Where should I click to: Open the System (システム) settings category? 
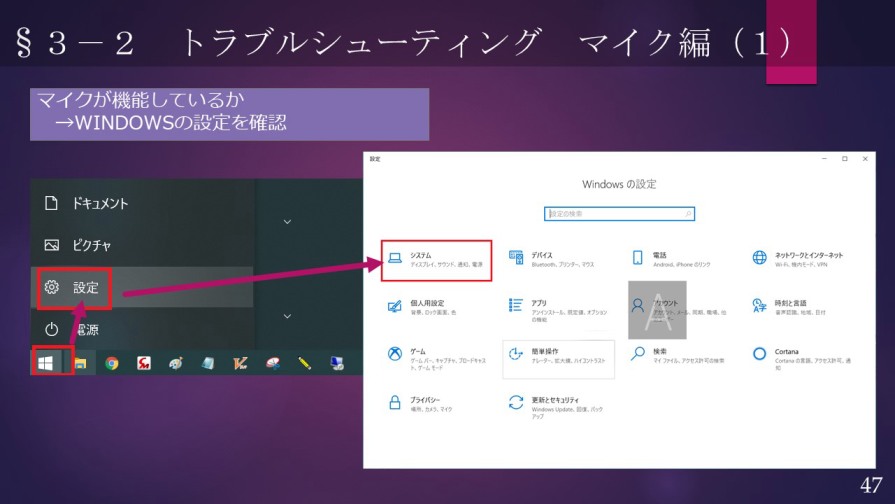(436, 260)
